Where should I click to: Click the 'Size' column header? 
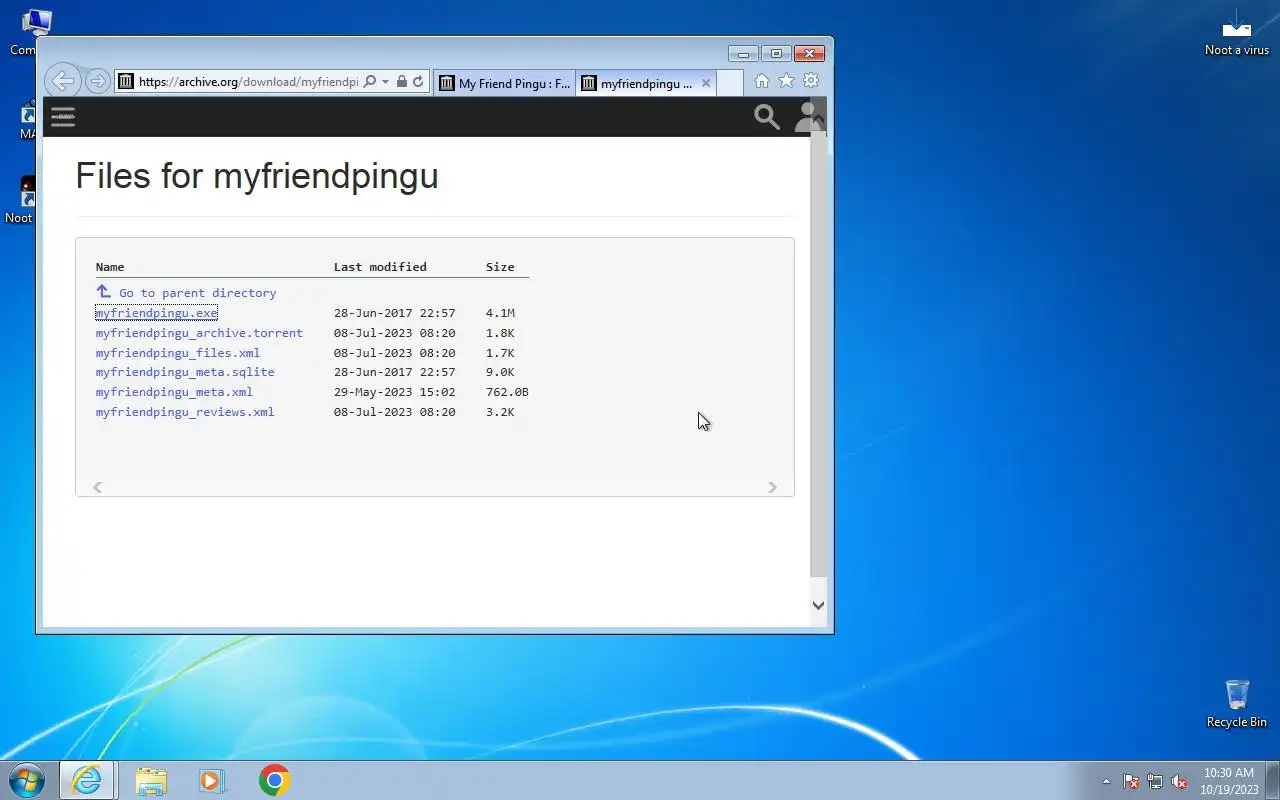coord(500,267)
